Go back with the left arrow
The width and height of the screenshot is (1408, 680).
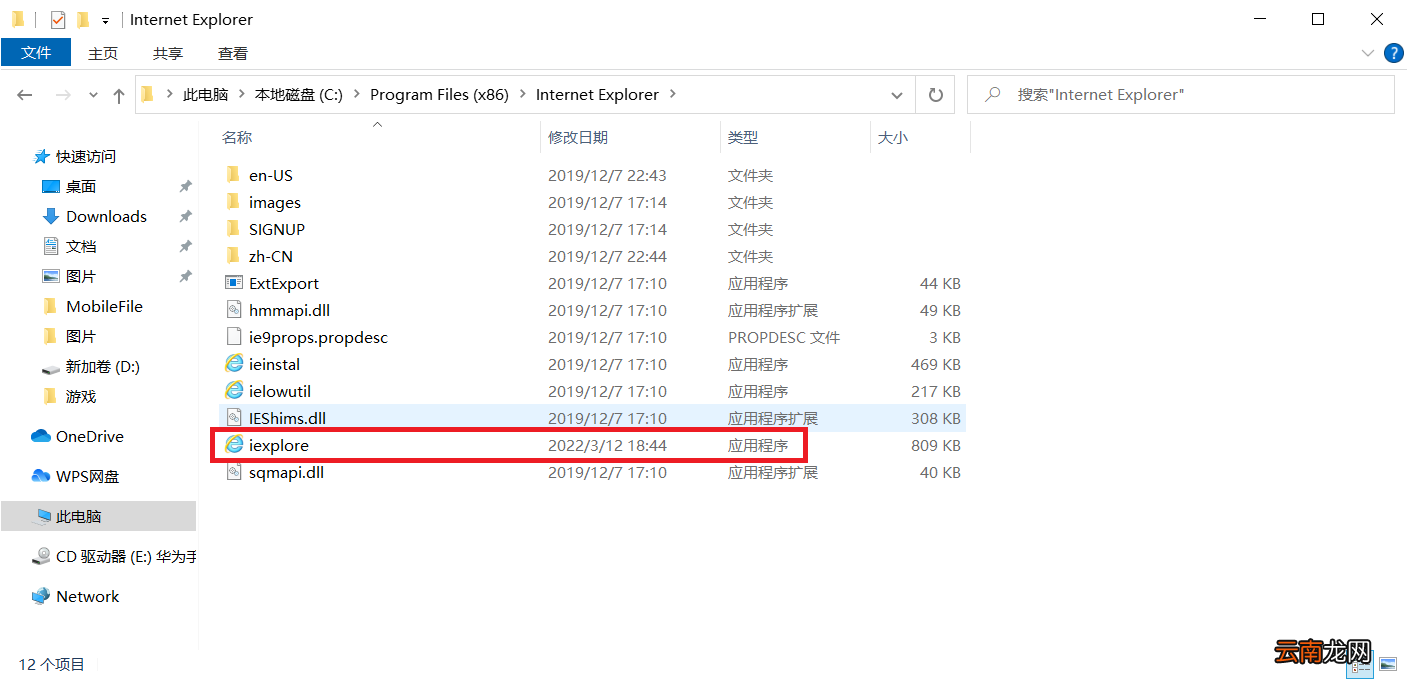point(25,95)
